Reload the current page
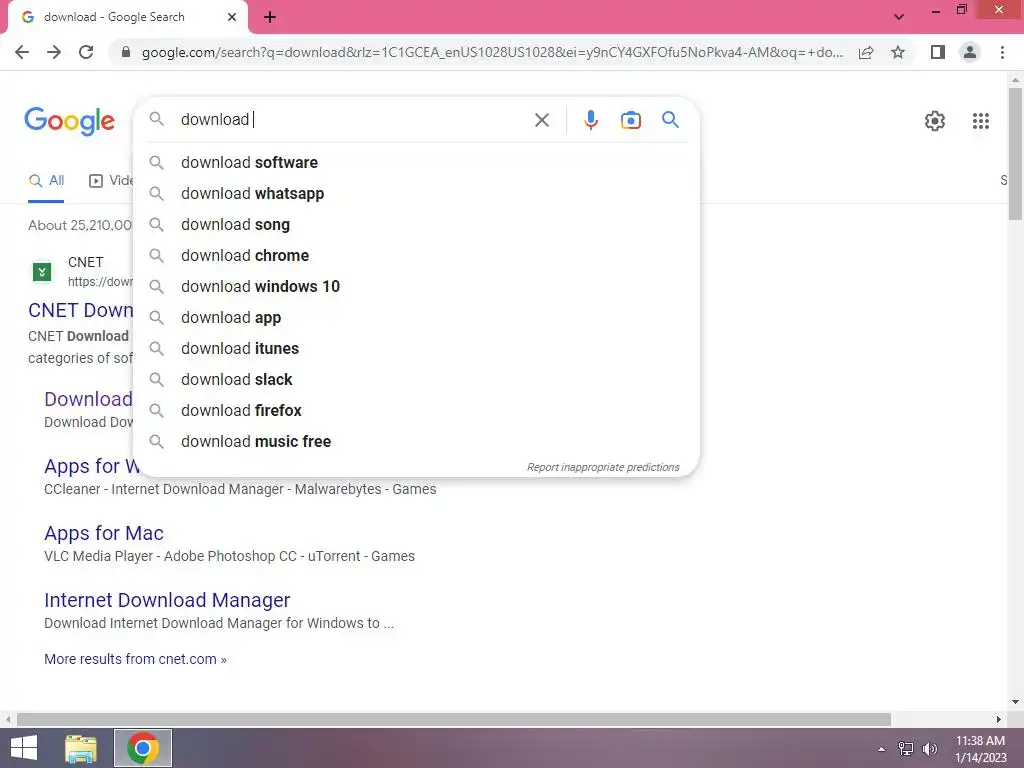 click(86, 52)
